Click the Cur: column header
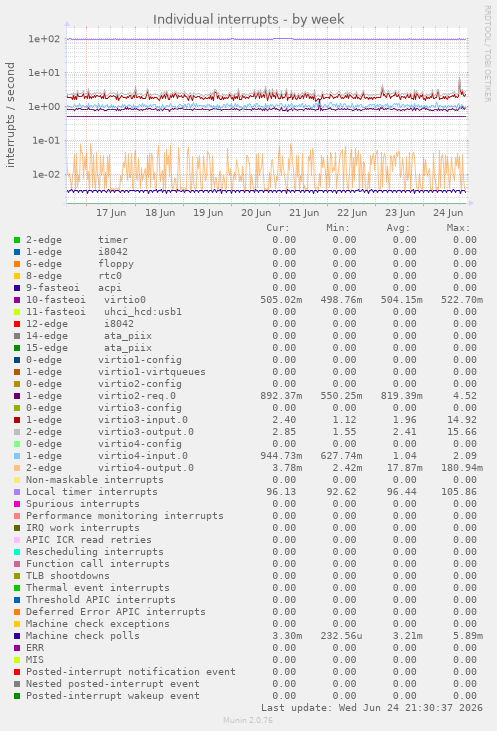 [x=278, y=228]
